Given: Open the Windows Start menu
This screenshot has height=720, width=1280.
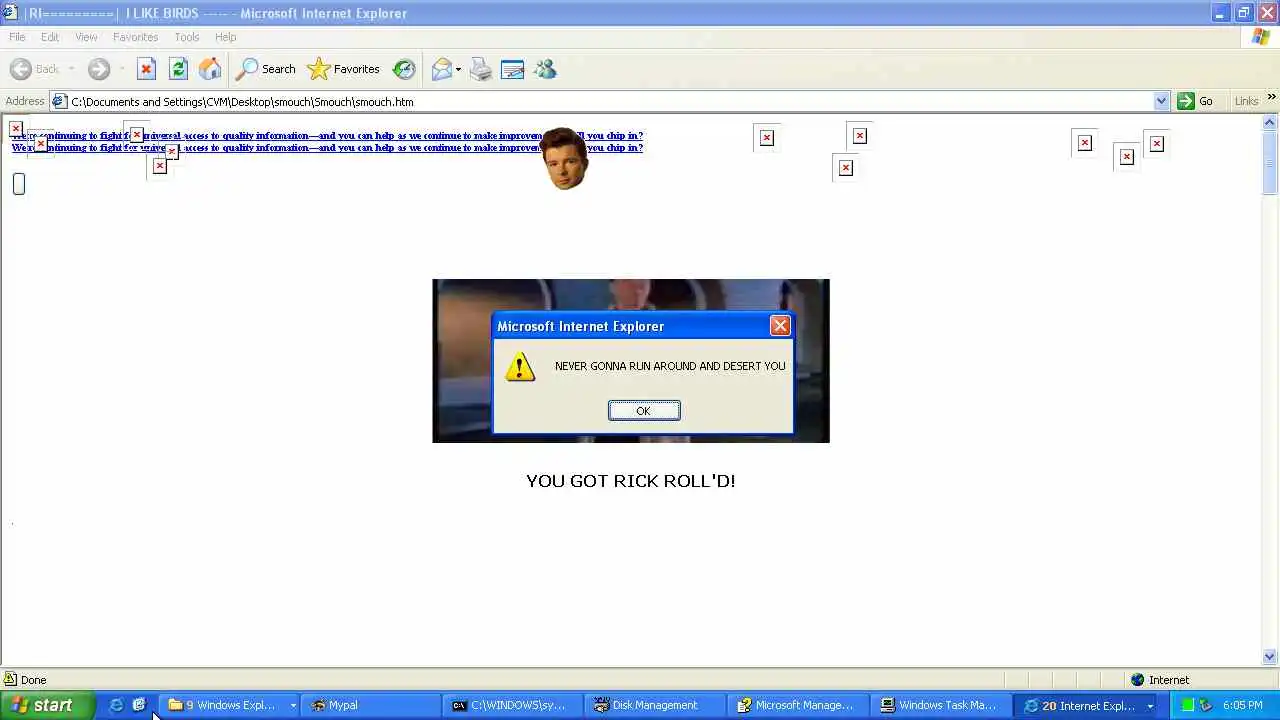Looking at the screenshot, I should point(47,705).
